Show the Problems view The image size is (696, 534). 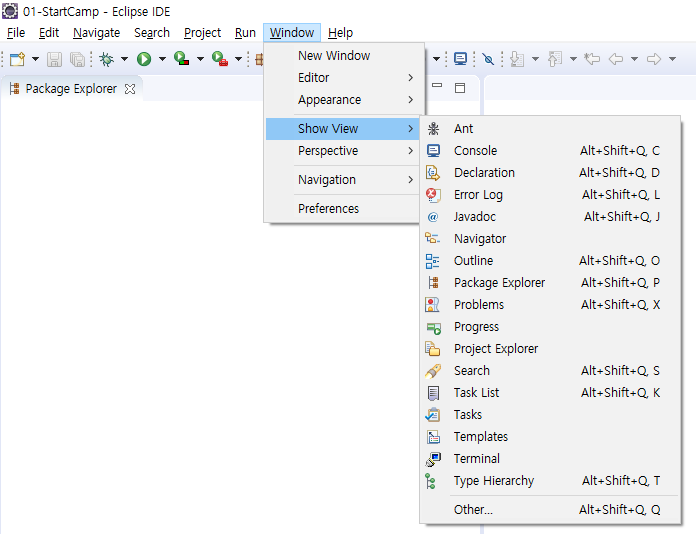pyautogui.click(x=550, y=305)
